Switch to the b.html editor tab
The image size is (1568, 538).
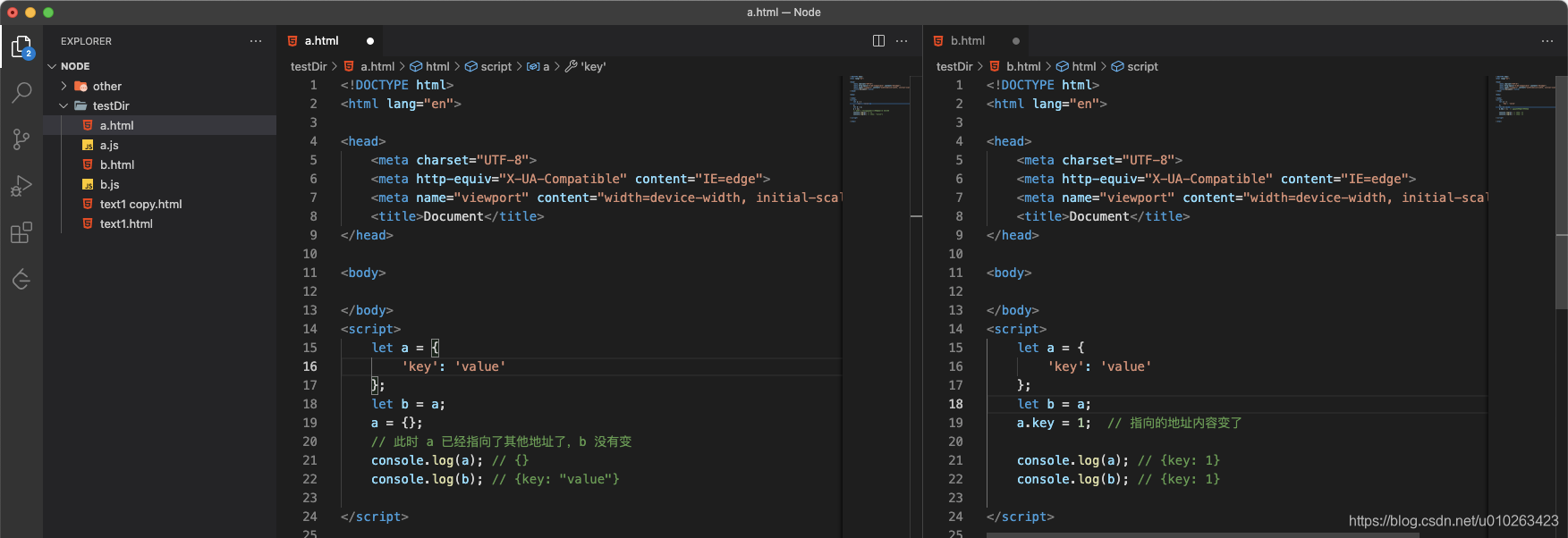point(976,41)
